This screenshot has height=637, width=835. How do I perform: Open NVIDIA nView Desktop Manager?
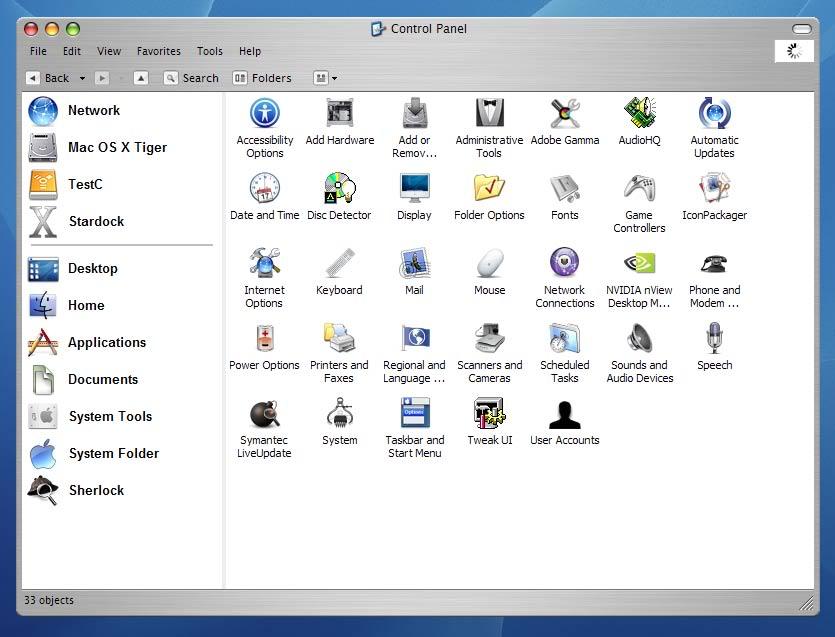639,264
